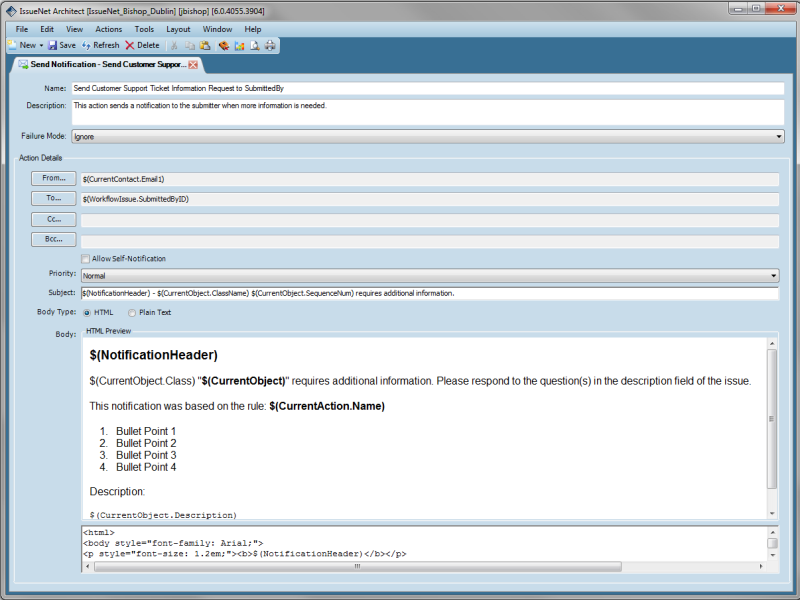Viewport: 800px width, 600px height.
Task: Close the Send Notification tab
Action: click(x=193, y=64)
